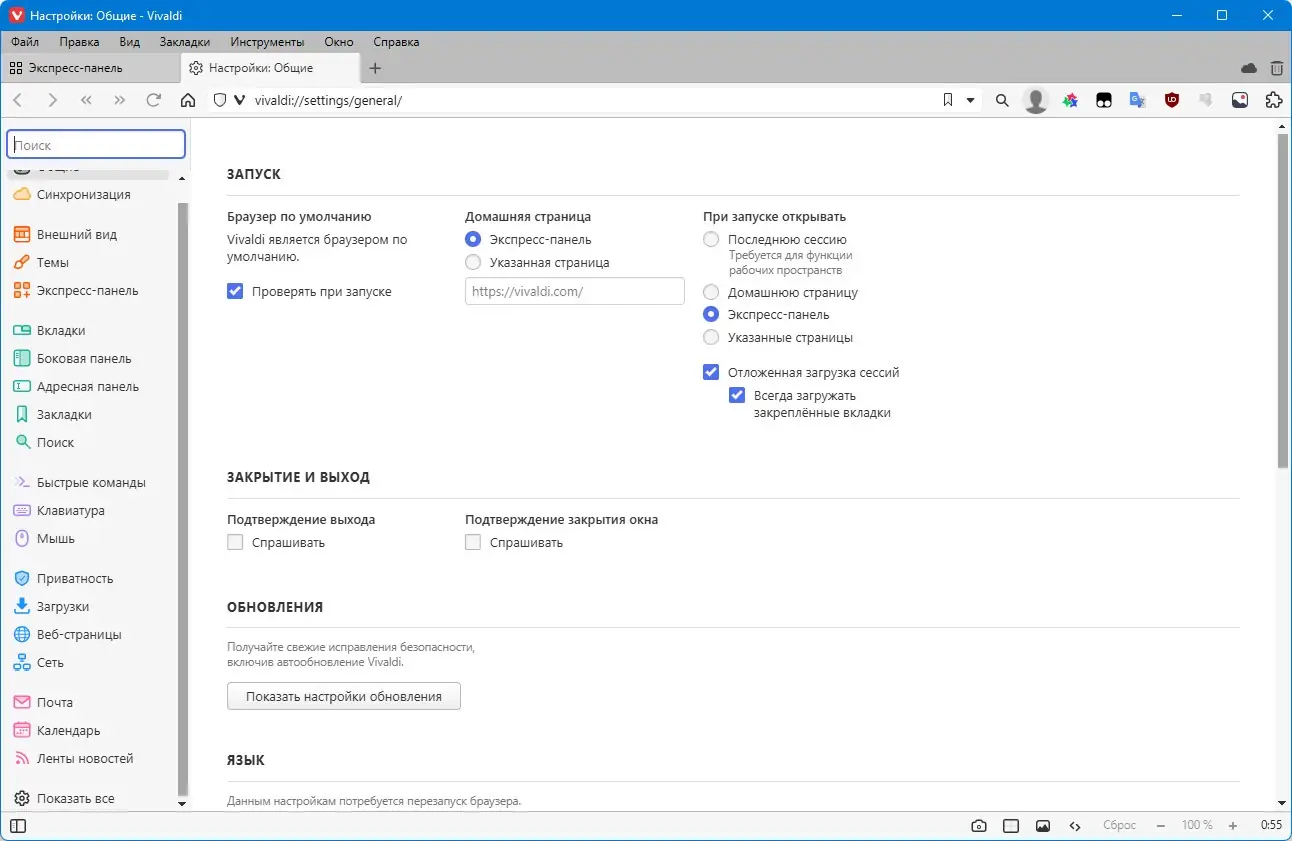Open "Внешний вид" settings section
The image size is (1292, 841).
click(x=77, y=235)
